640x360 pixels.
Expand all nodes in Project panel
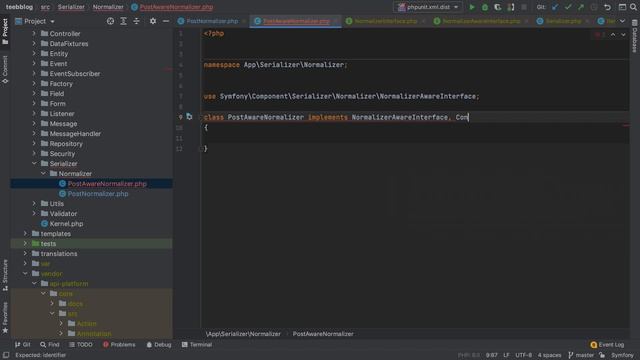click(x=123, y=21)
